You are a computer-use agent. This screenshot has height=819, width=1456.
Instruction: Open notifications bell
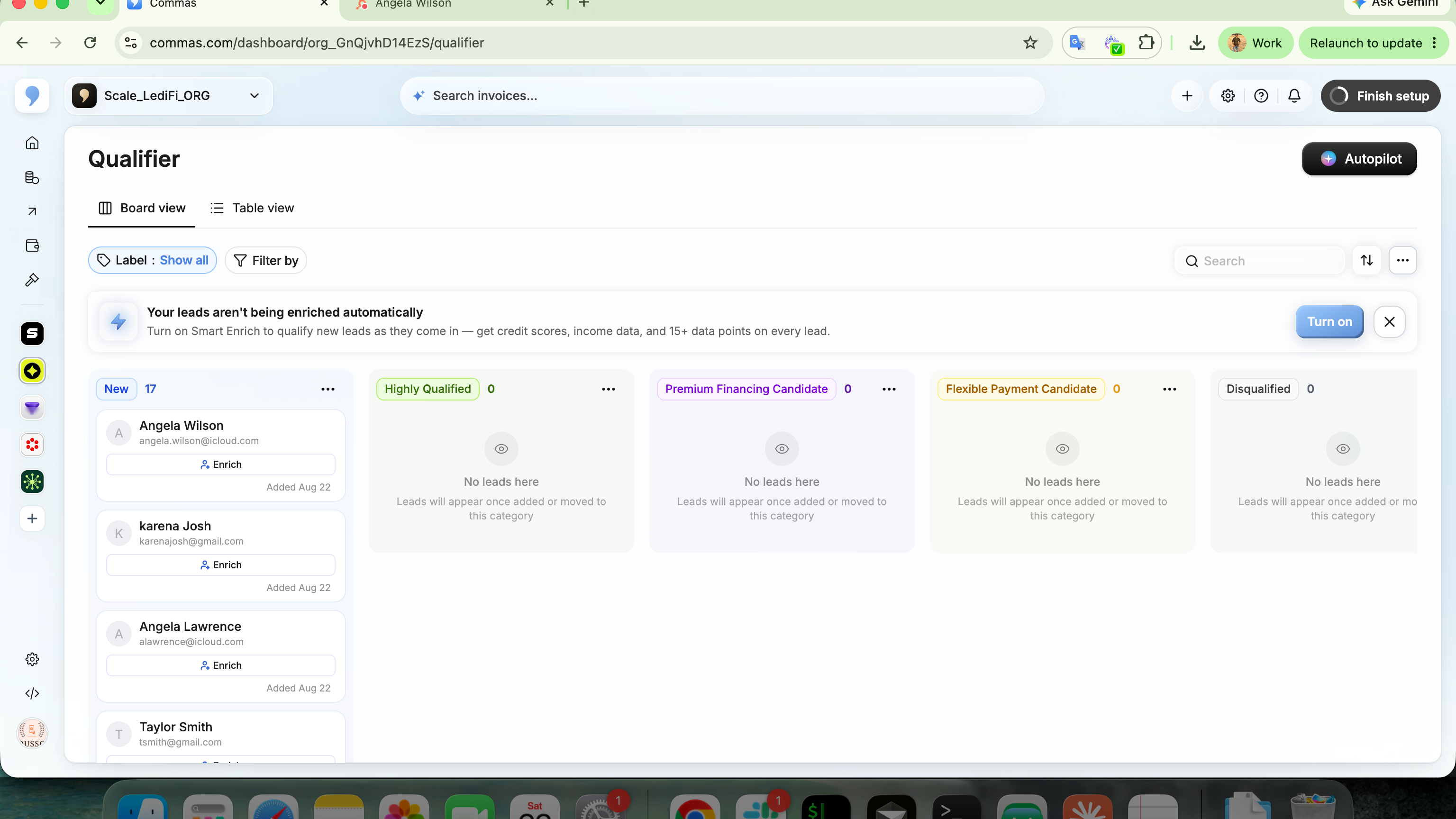pyautogui.click(x=1294, y=96)
